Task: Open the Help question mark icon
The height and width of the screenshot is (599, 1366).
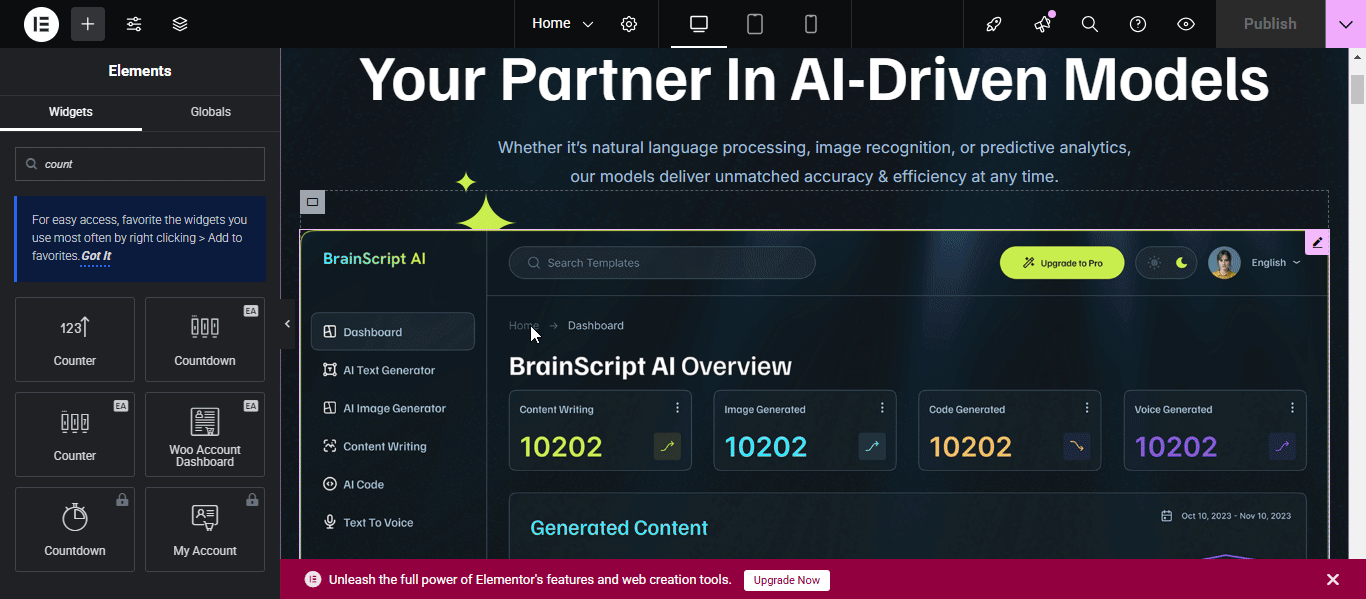Action: 1138,24
